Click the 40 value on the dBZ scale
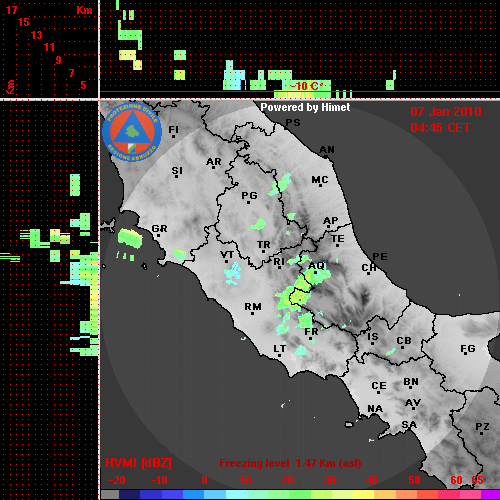 (372, 480)
